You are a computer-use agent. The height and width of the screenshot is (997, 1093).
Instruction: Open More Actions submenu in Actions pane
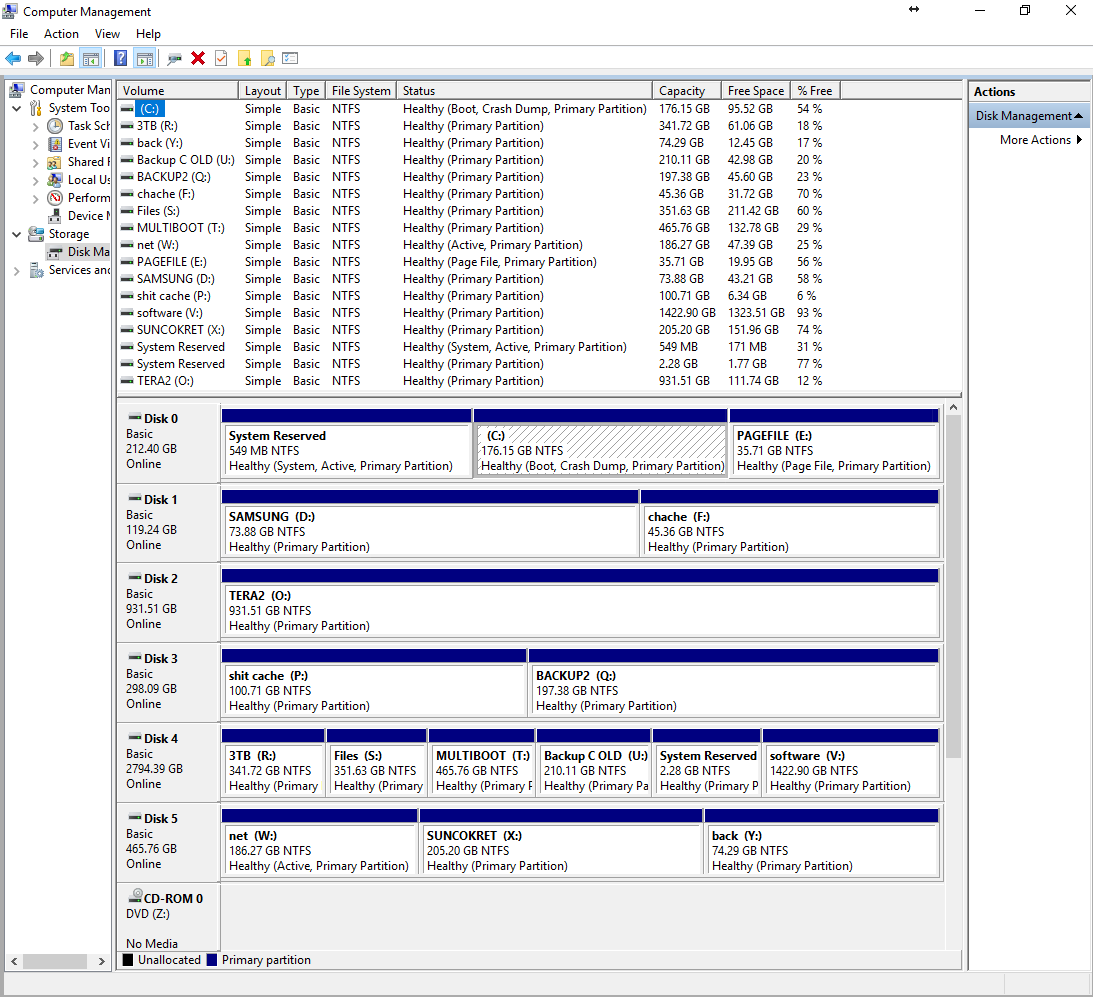1041,139
